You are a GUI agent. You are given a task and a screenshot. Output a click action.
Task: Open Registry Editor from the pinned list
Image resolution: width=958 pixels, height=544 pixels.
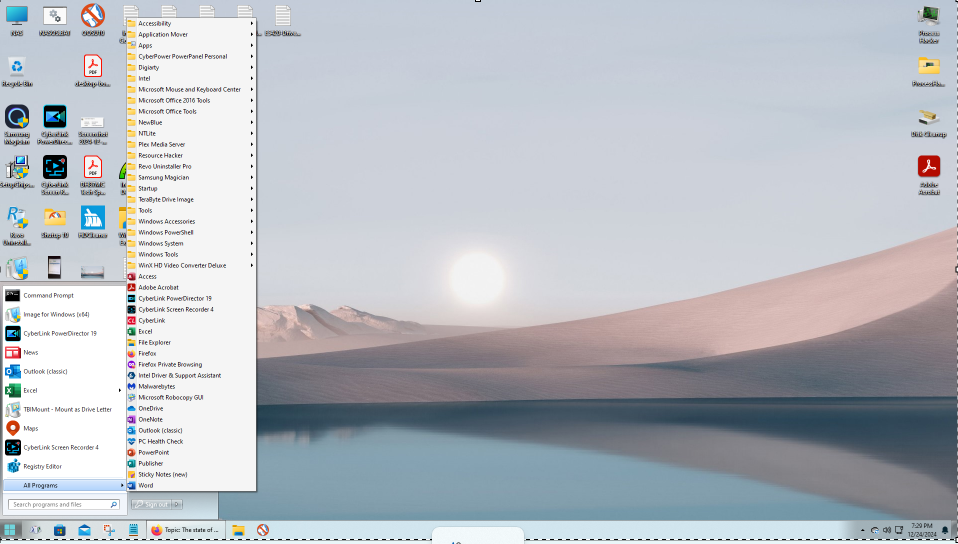(x=64, y=466)
